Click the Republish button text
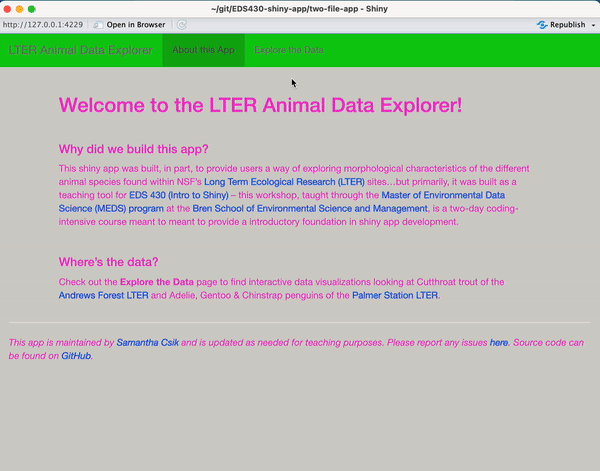 click(568, 25)
